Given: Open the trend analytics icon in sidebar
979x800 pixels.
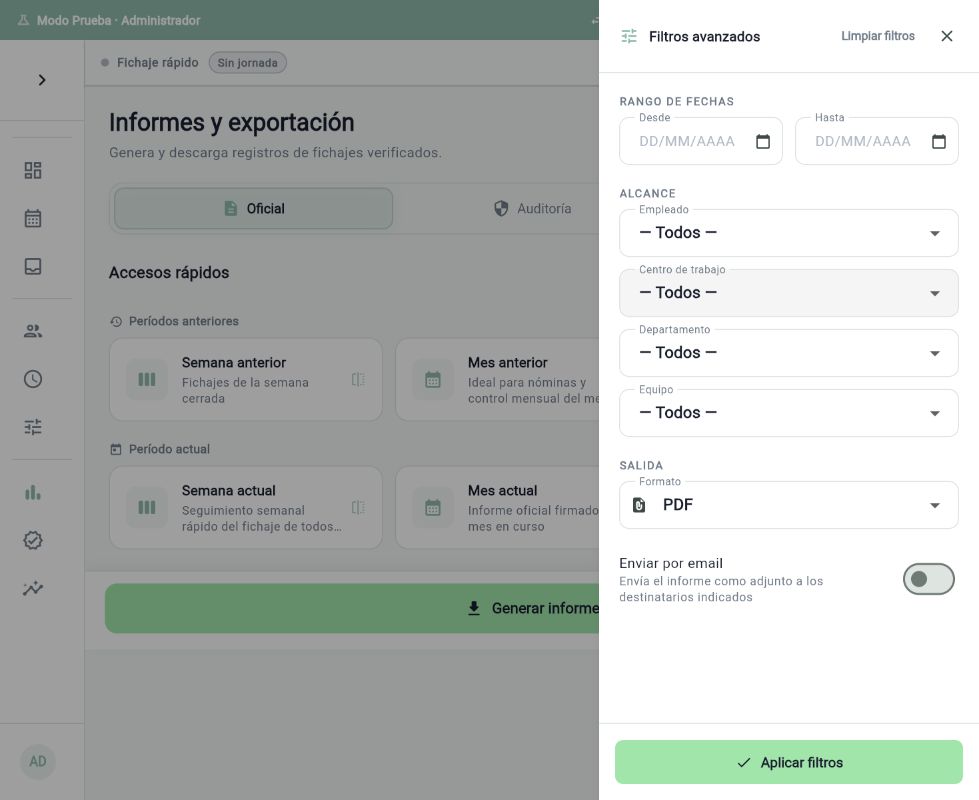Looking at the screenshot, I should [x=33, y=588].
